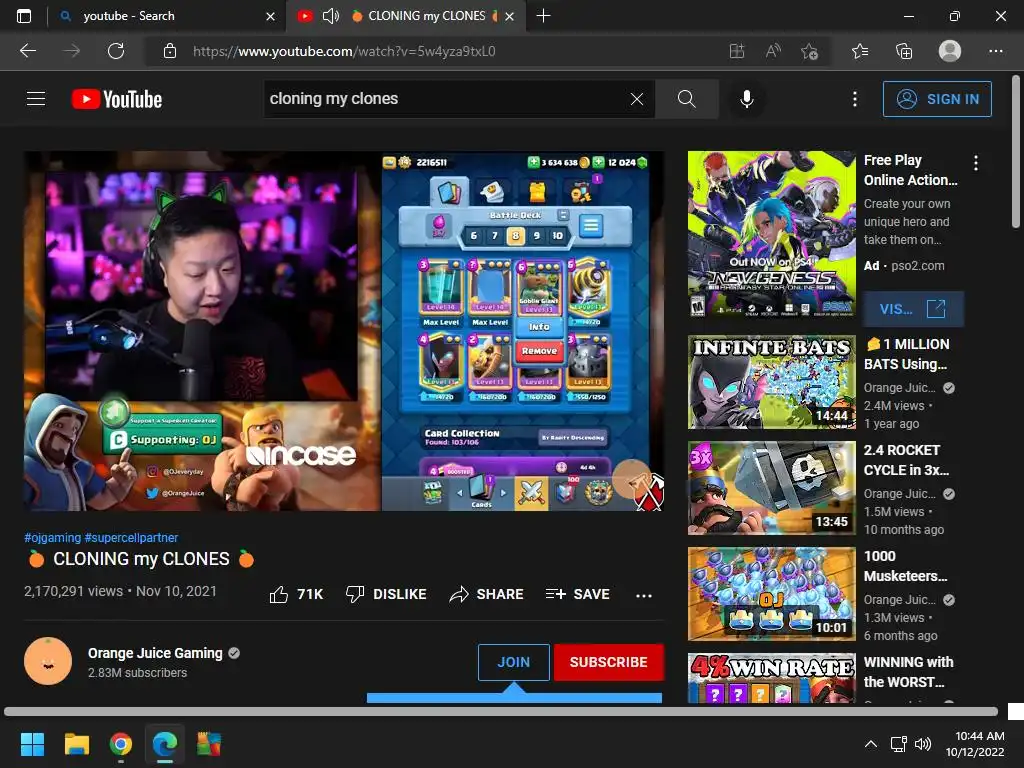Close the CLONING my CLONES tab
This screenshot has width=1024, height=768.
(x=509, y=16)
